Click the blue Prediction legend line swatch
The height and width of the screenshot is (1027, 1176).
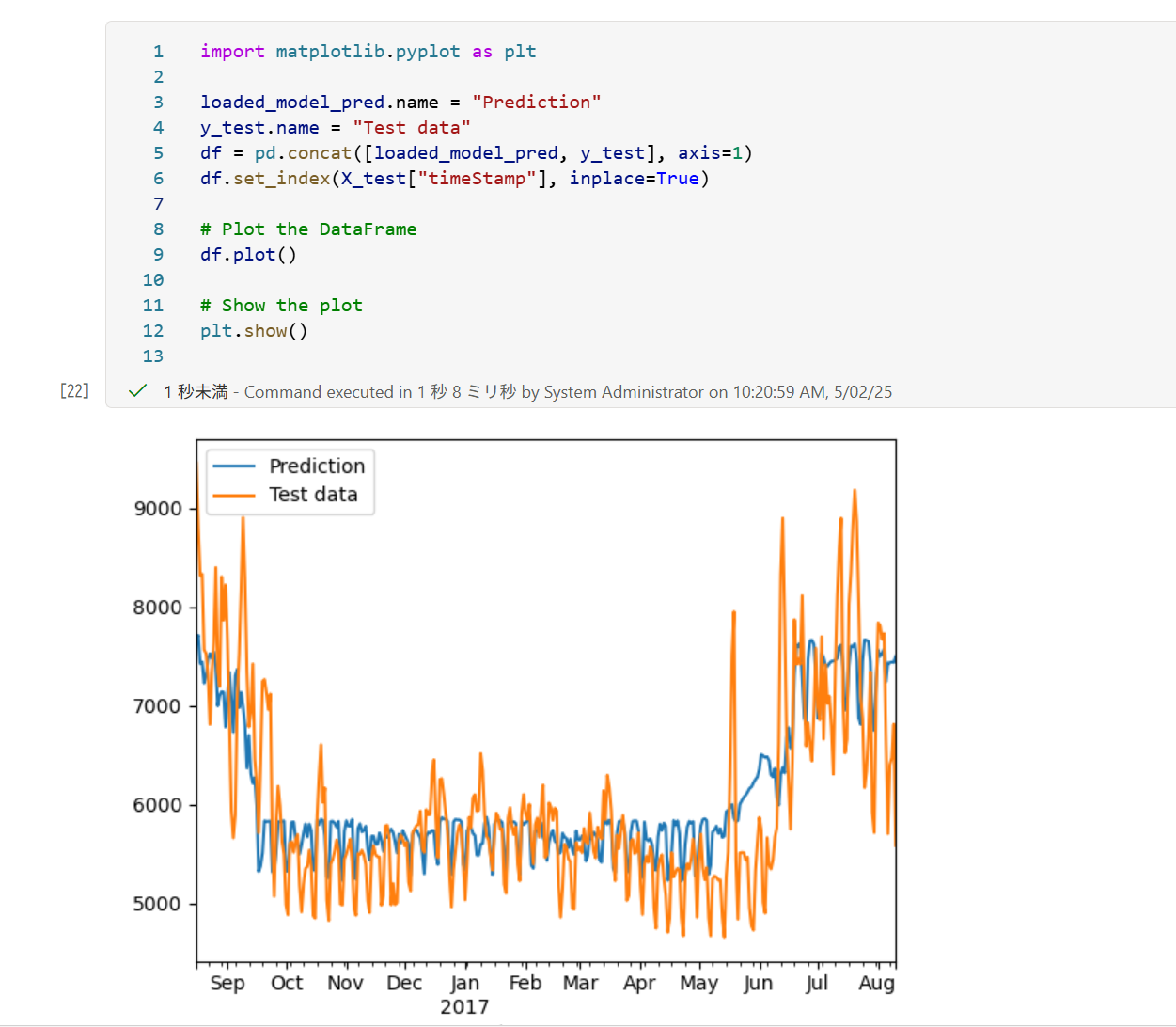click(x=234, y=466)
